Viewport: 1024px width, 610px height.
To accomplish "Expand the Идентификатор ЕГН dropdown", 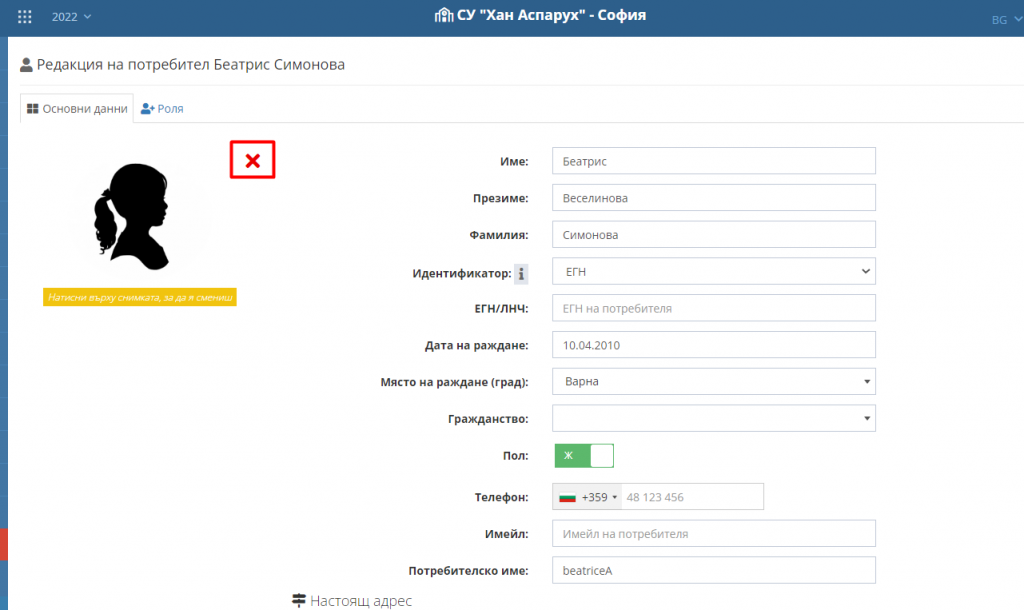I will 713,272.
